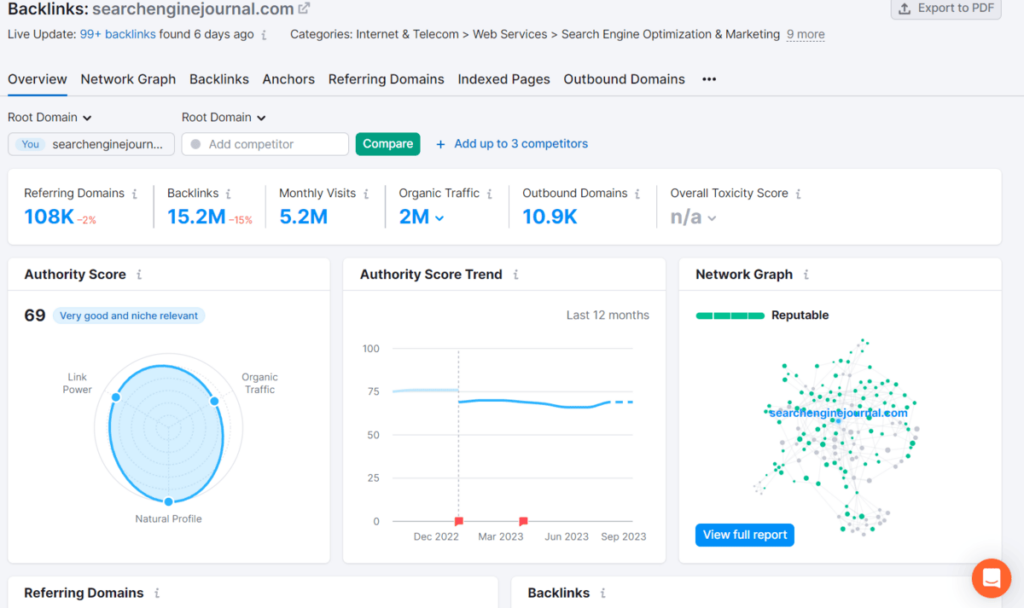Click info icon beside Authority Score Trend
1024x608 pixels.
516,275
